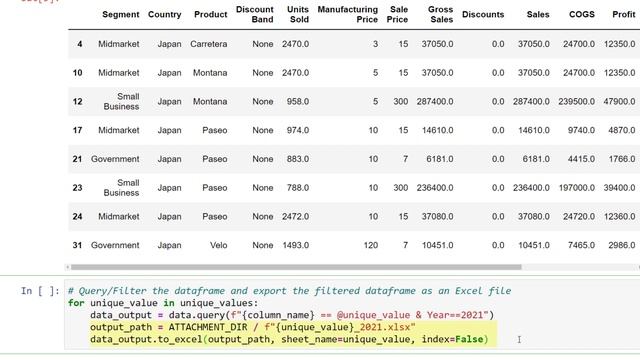Click Carretera product cell in row 4

tap(209, 44)
